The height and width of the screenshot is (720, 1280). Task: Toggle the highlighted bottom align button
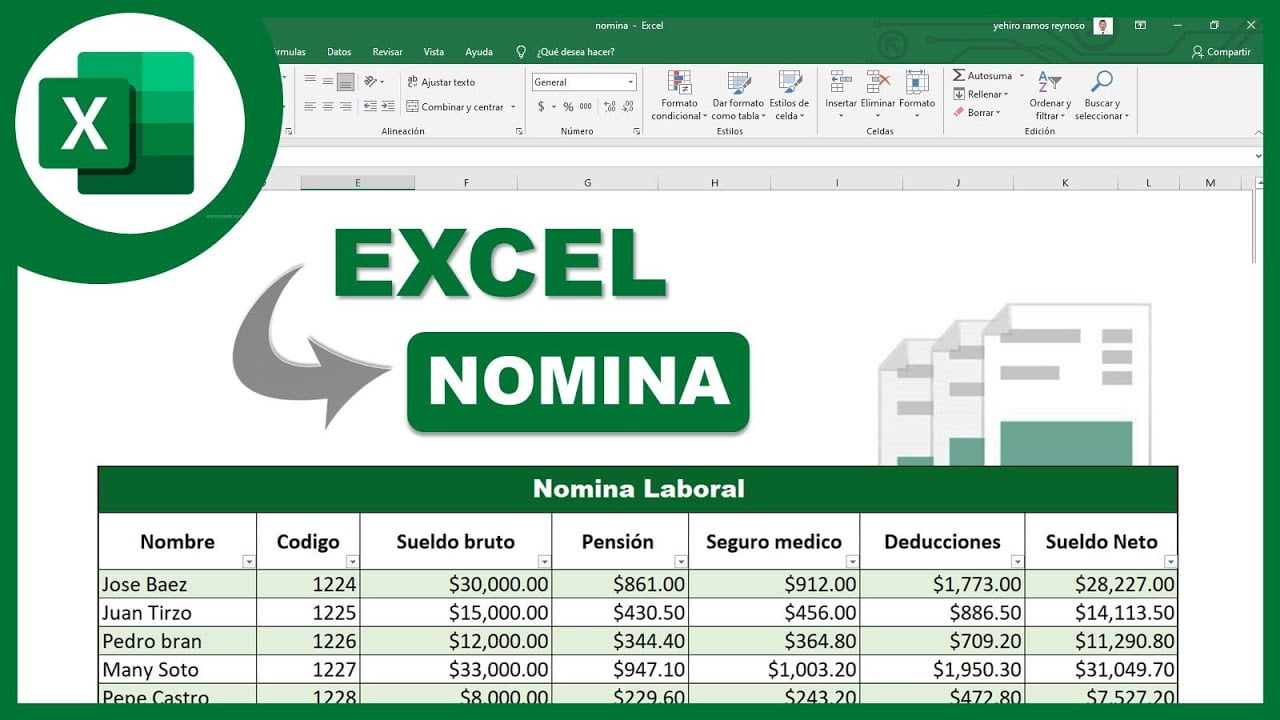coord(345,81)
